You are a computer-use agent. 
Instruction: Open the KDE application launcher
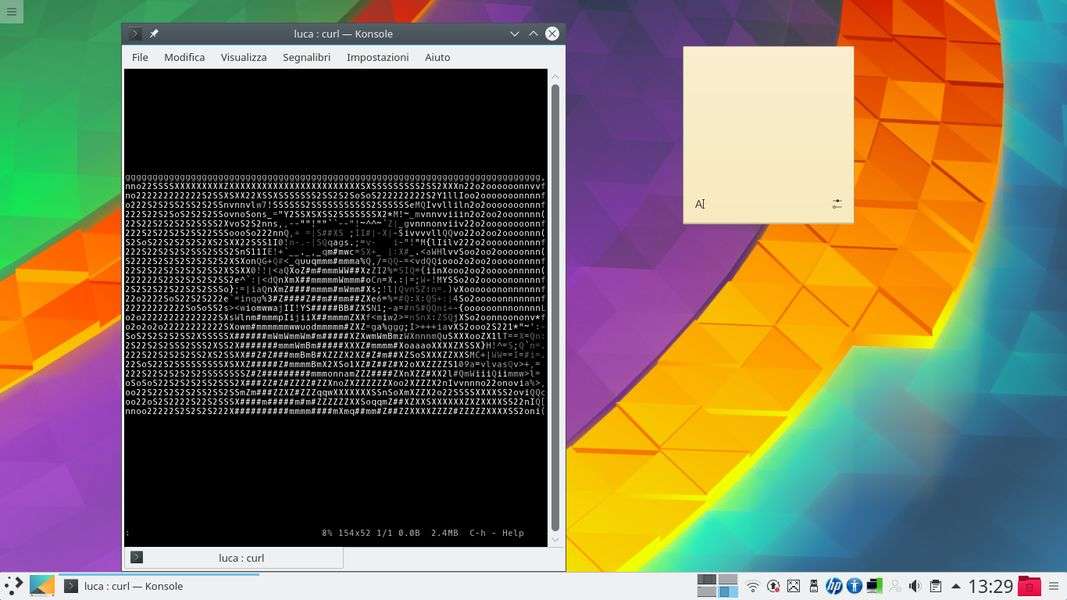pyautogui.click(x=13, y=586)
